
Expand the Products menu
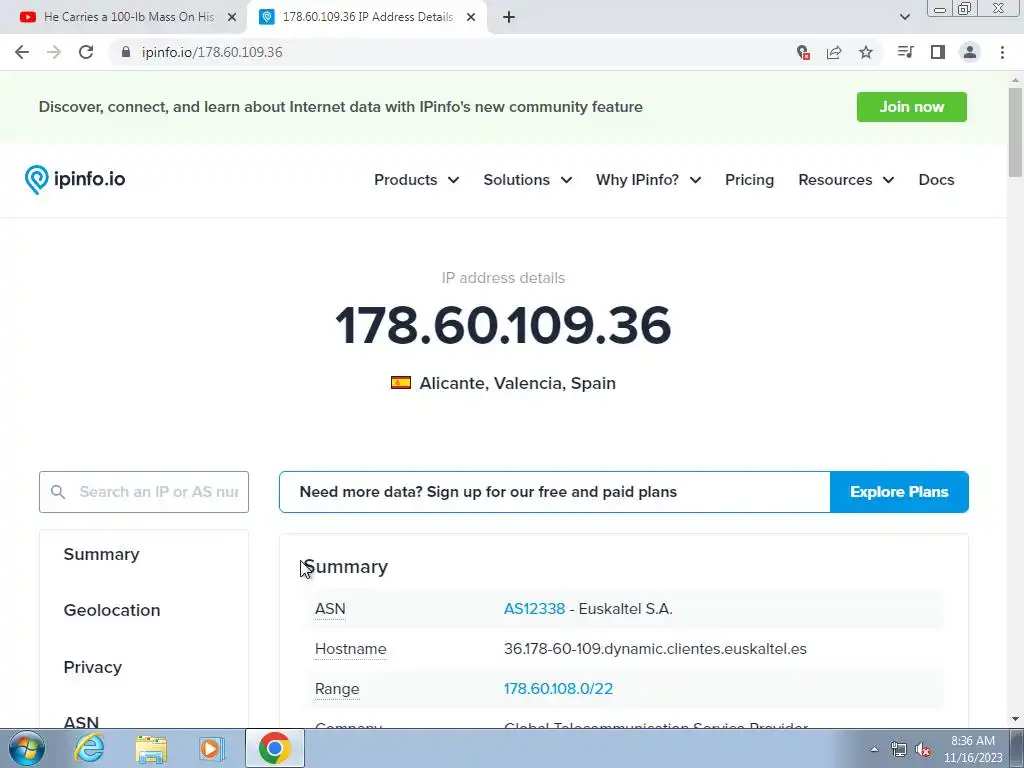coord(416,180)
